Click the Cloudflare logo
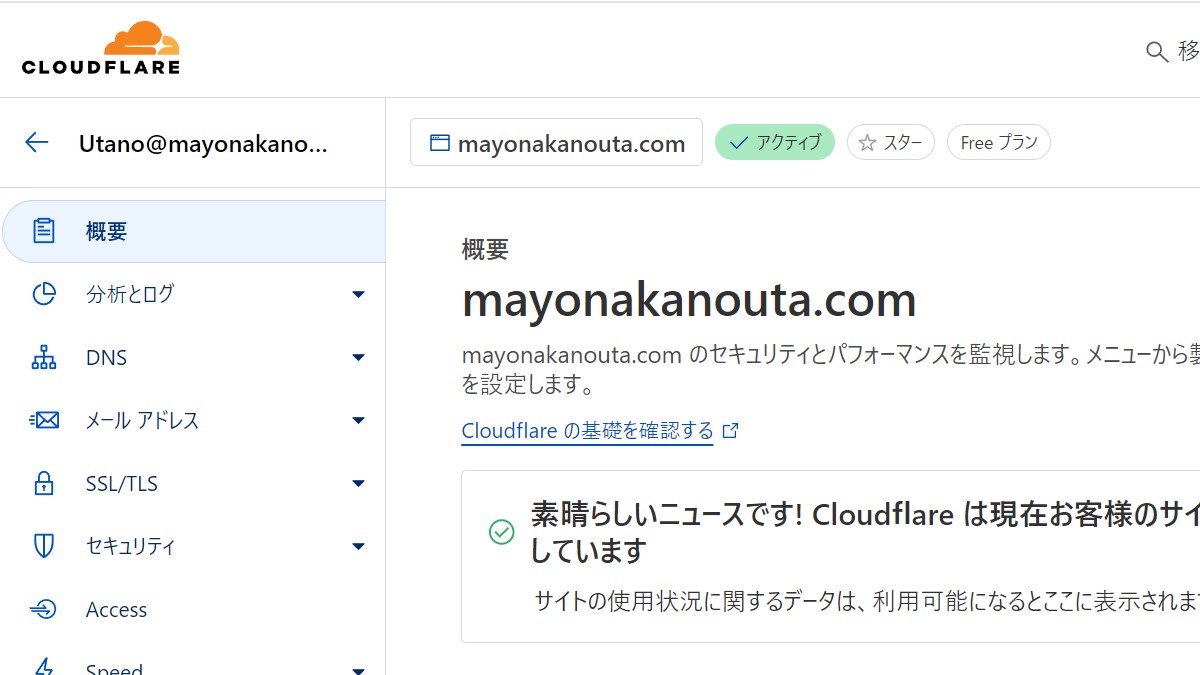The image size is (1200, 675). point(101,48)
